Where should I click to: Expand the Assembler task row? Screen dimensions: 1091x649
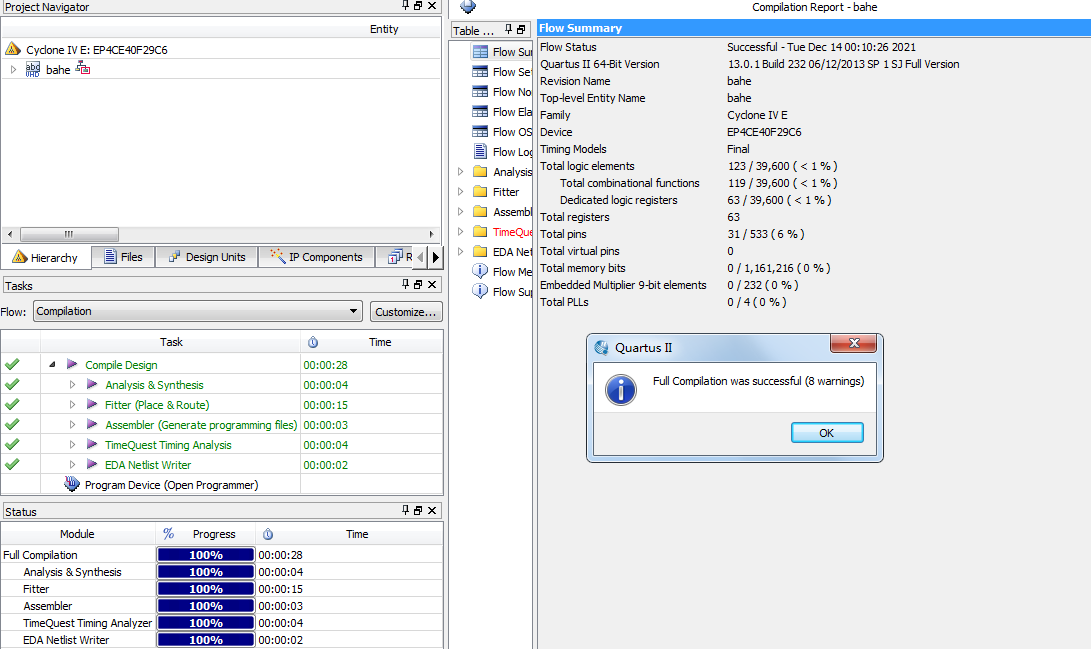[x=72, y=424]
